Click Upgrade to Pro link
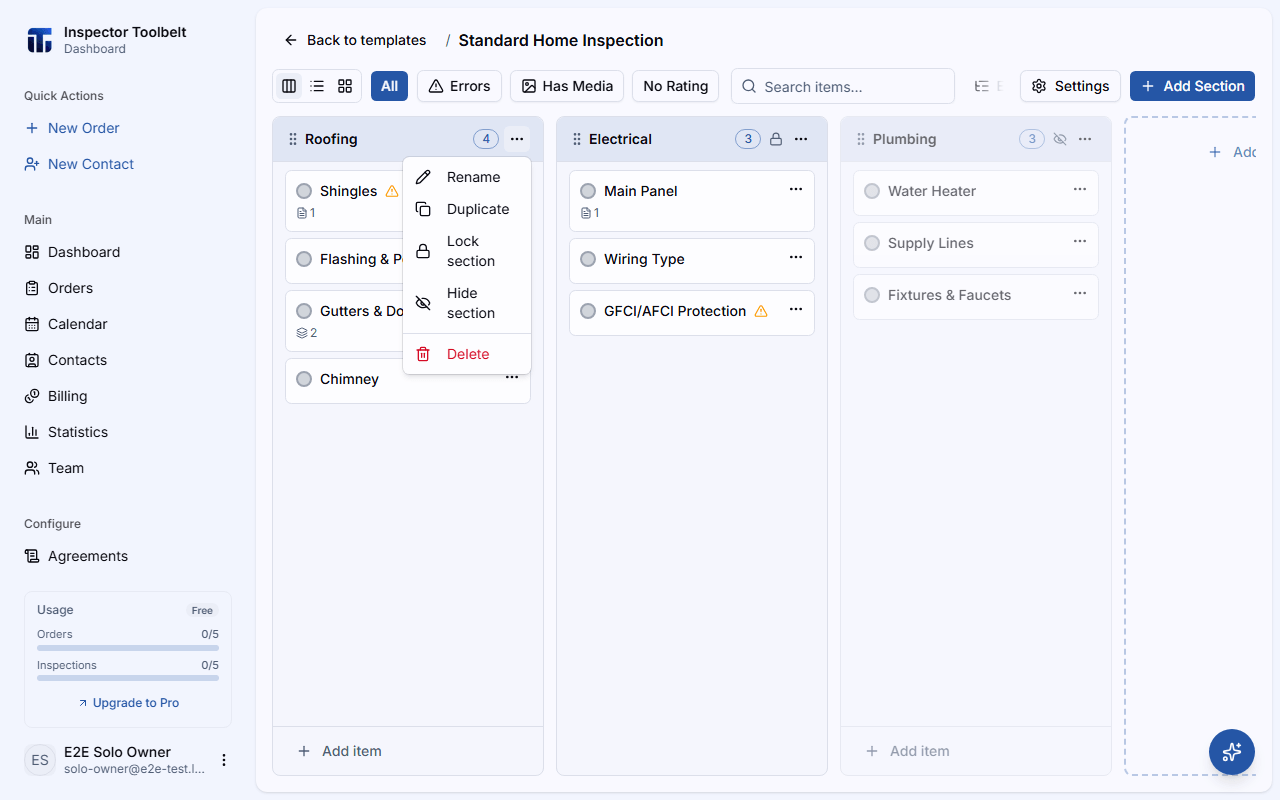 128,703
